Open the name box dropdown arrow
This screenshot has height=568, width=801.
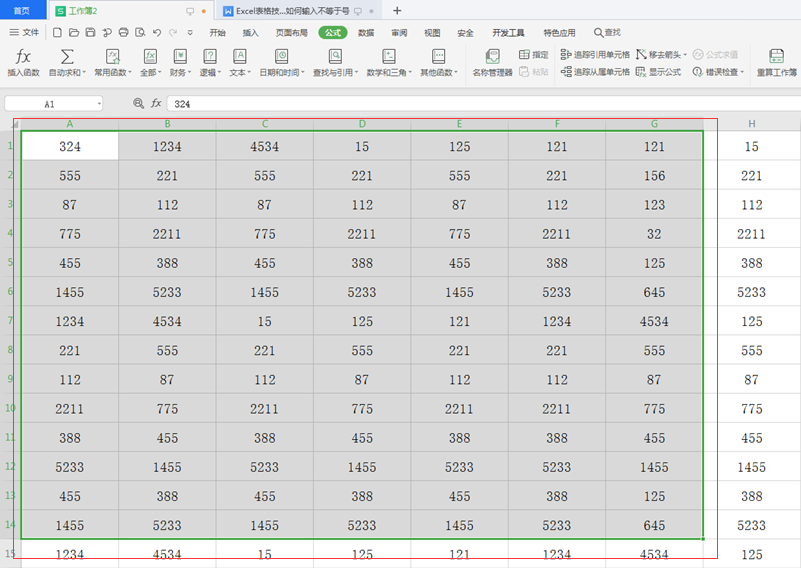click(x=99, y=104)
